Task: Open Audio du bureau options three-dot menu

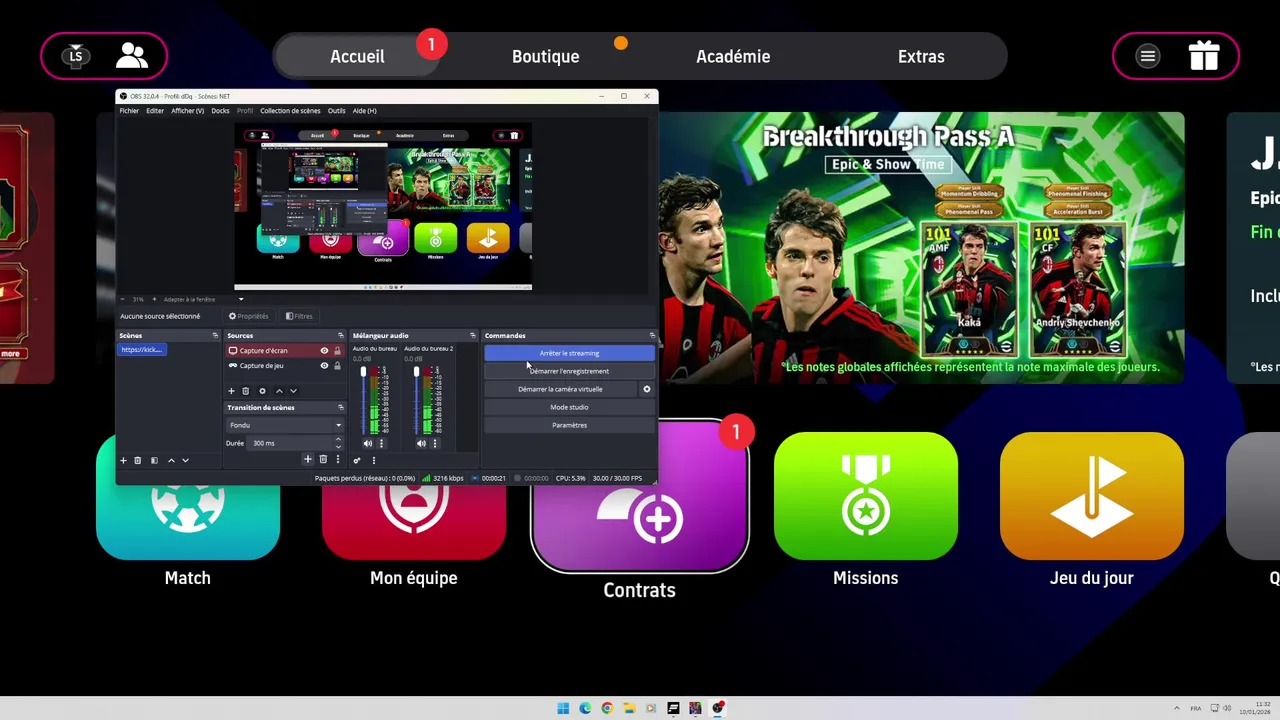Action: (x=381, y=443)
